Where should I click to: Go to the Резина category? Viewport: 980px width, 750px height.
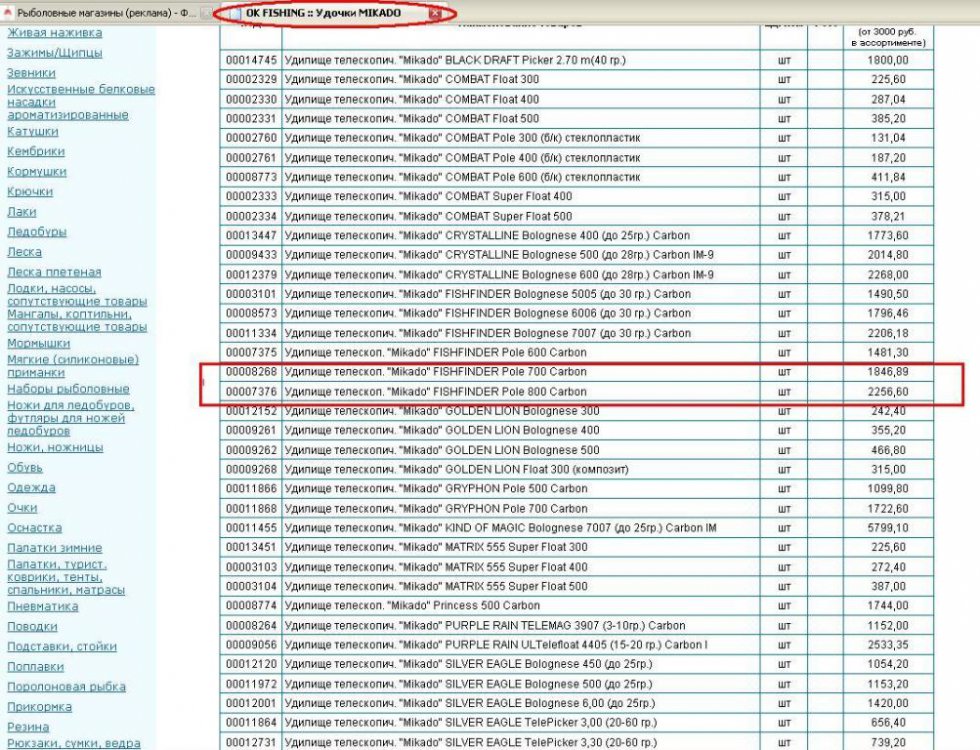click(28, 727)
